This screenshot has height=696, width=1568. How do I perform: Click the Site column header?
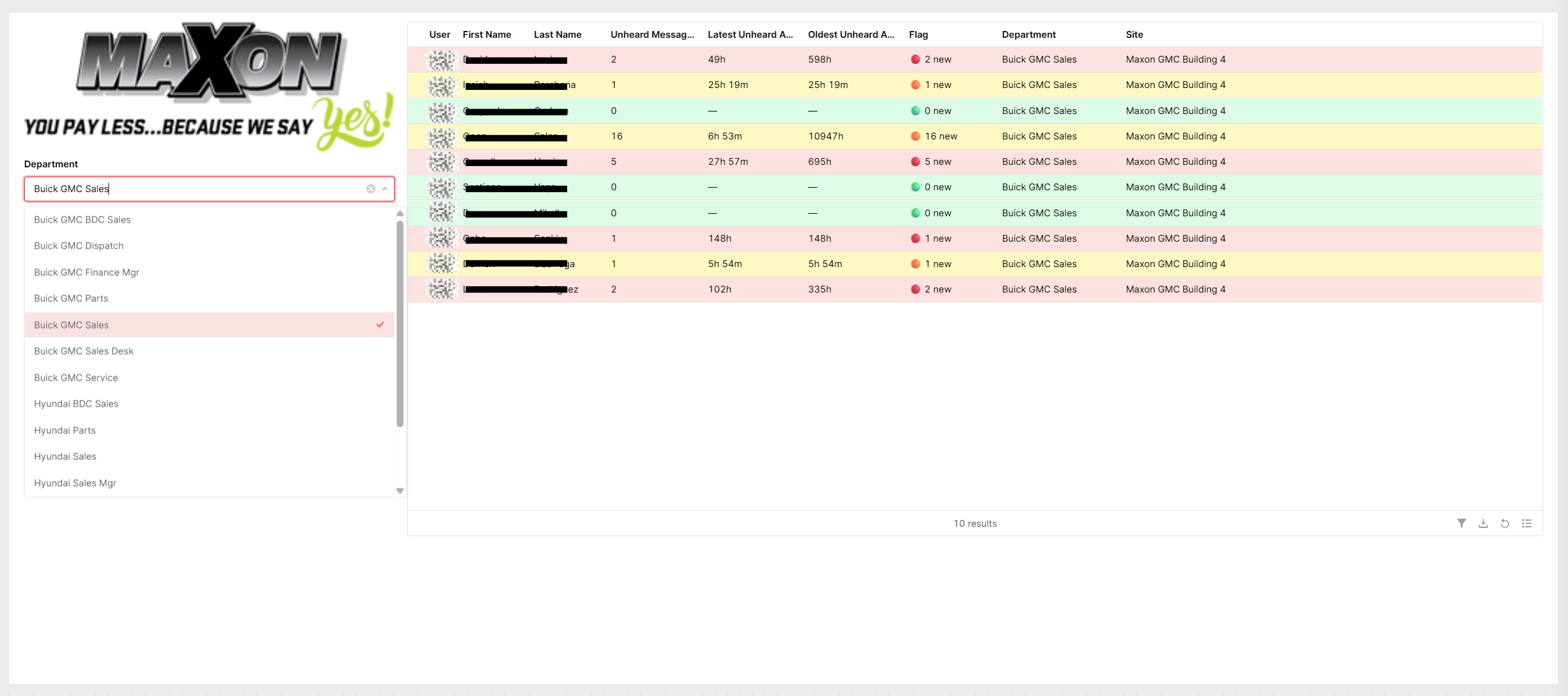[1134, 35]
